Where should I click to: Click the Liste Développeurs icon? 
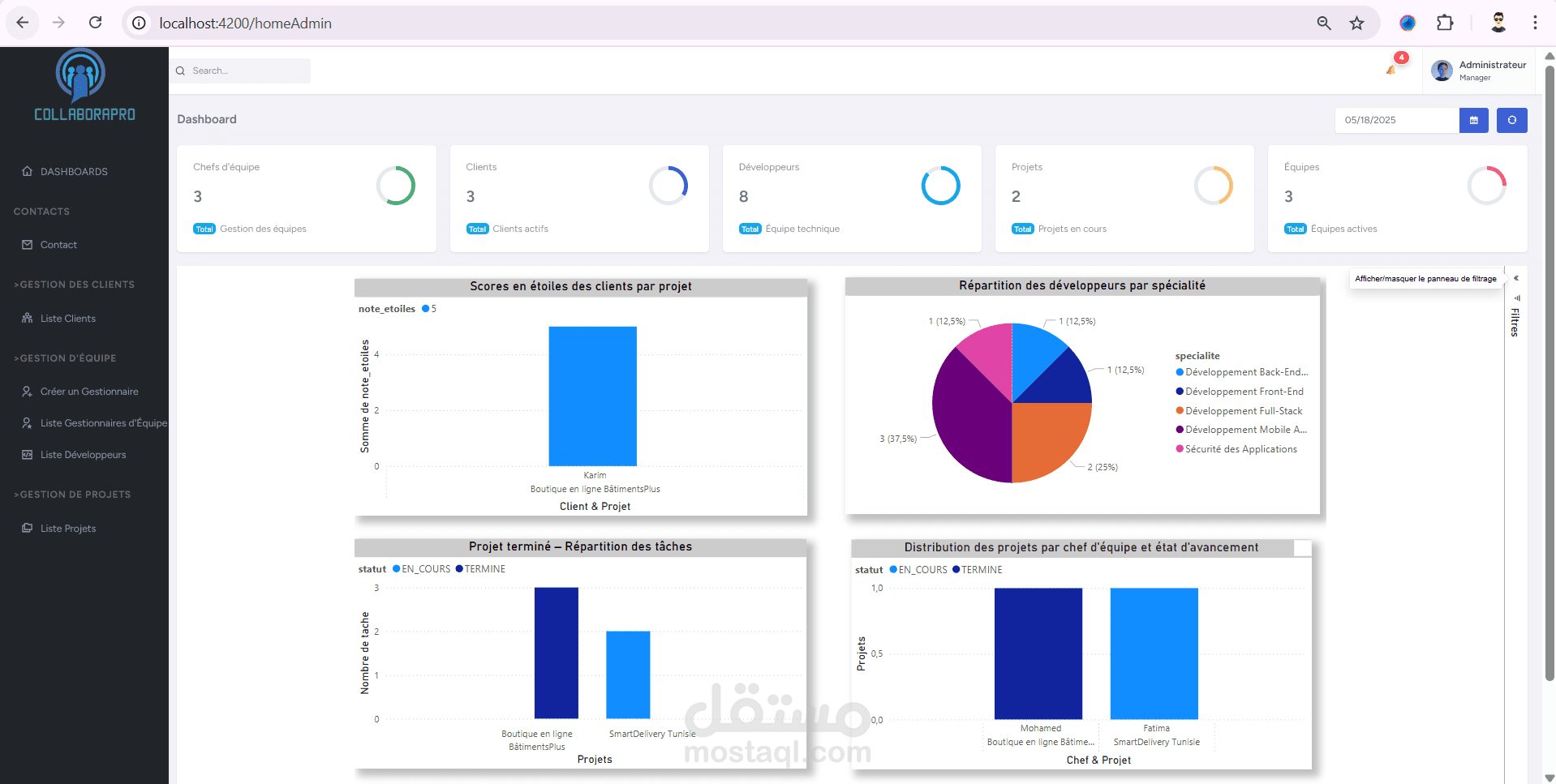click(27, 455)
